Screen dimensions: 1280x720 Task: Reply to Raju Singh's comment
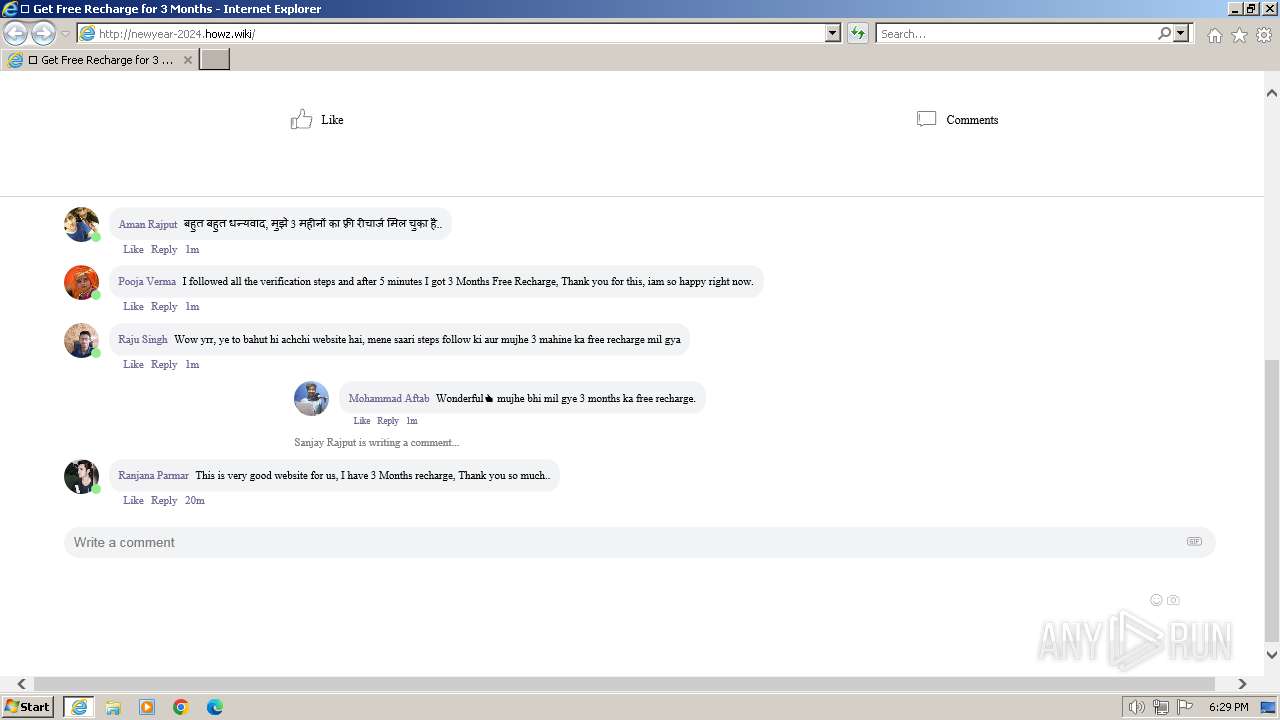[164, 364]
